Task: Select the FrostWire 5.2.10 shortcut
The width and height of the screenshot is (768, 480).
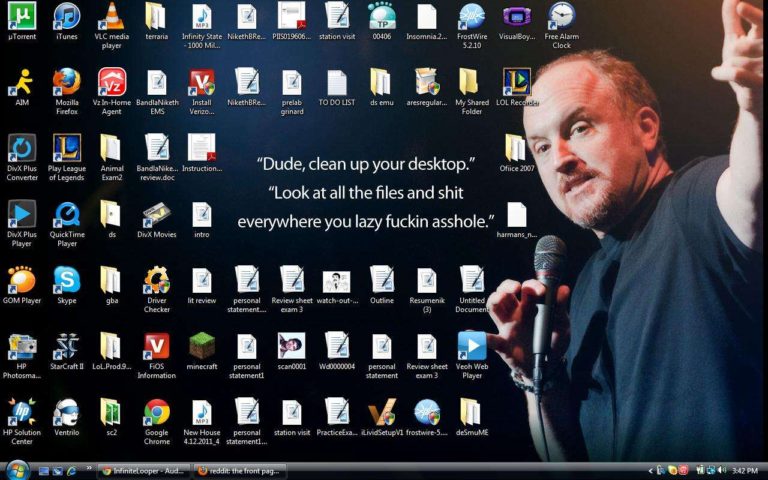Action: pos(471,17)
